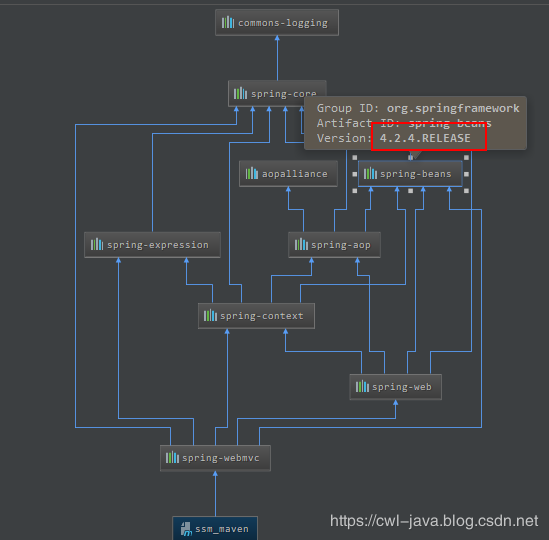Click the commons-logging library icon

pyautogui.click(x=228, y=22)
